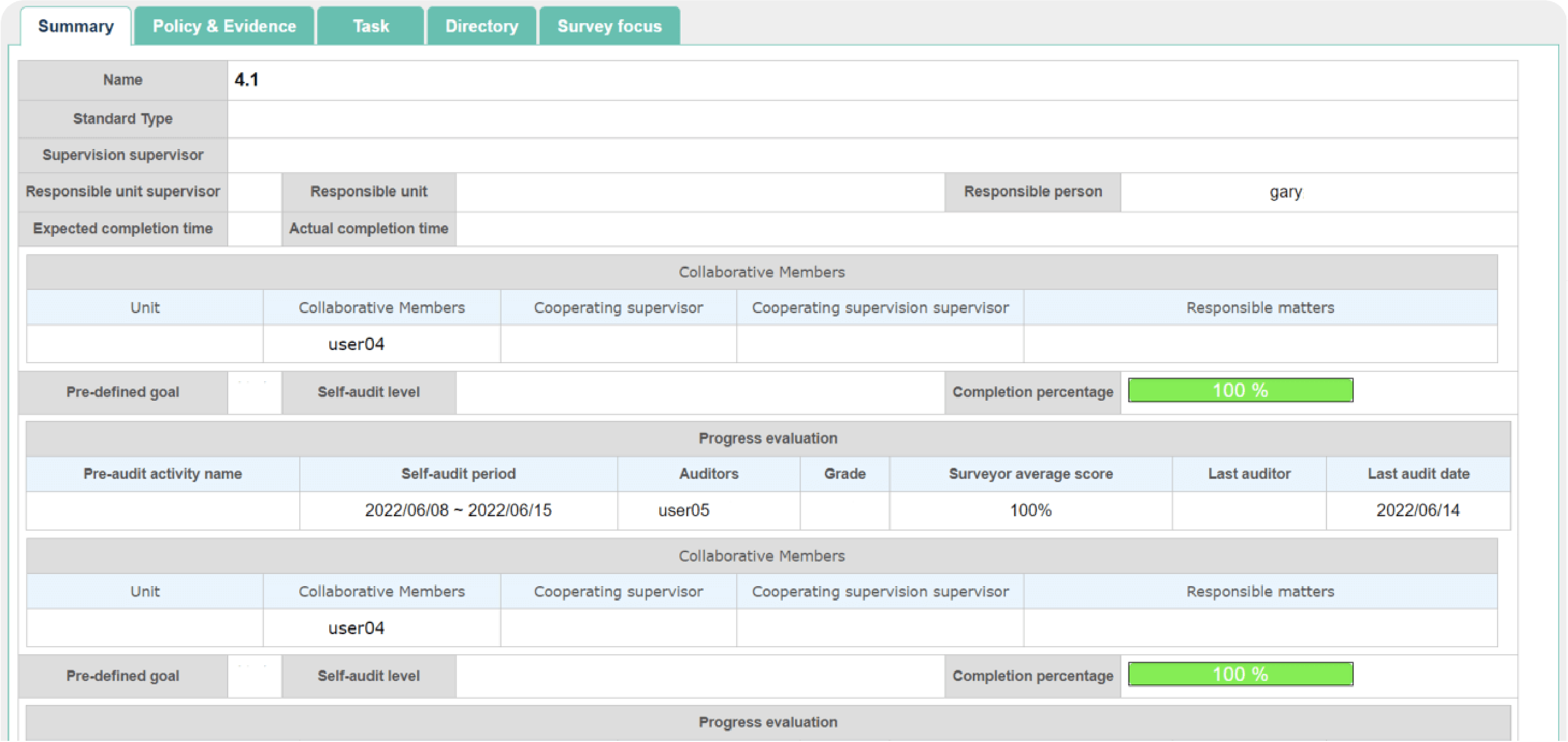This screenshot has width=1568, height=742.
Task: Switch to the Policy & Evidence tab
Action: pos(224,26)
